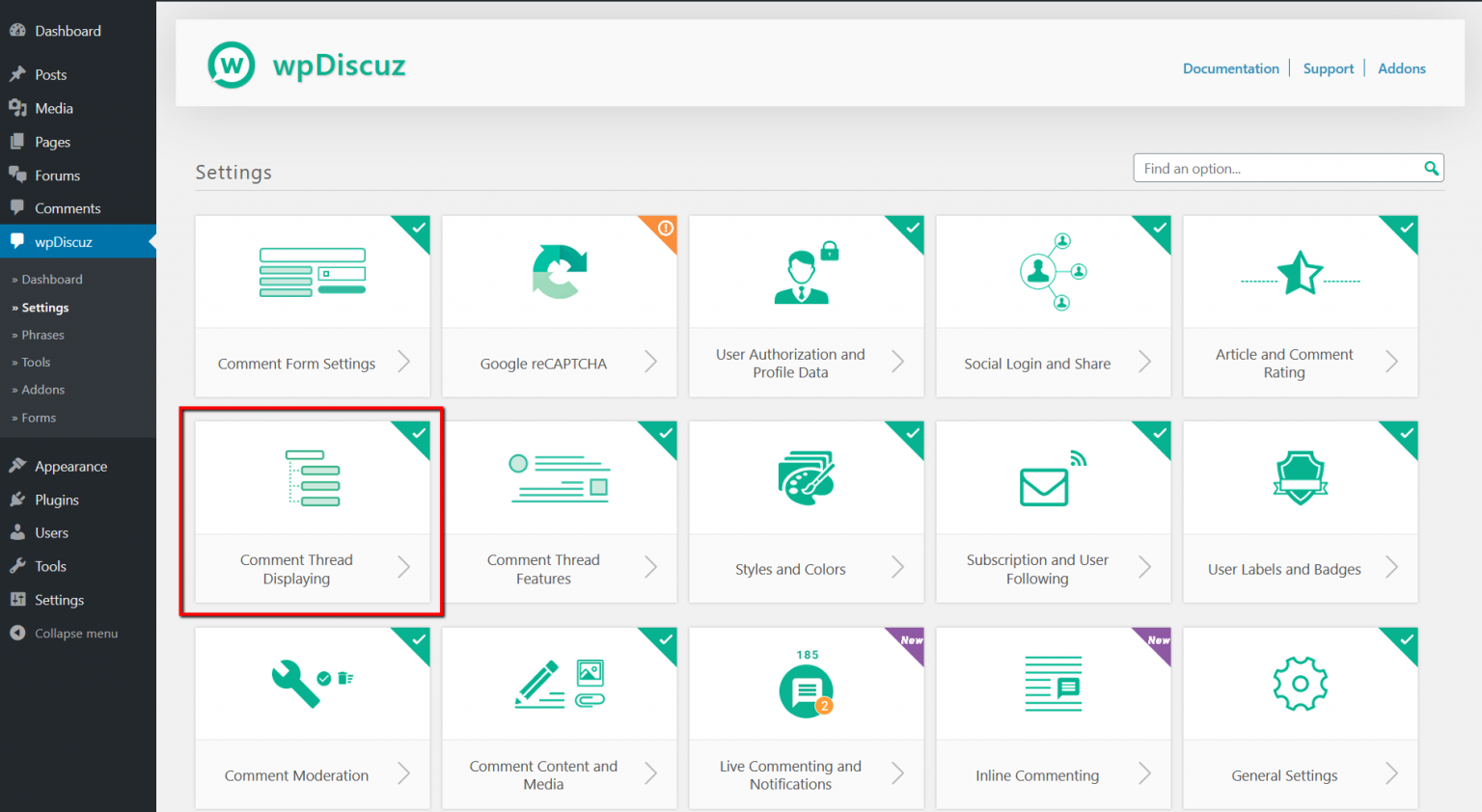
Task: Open the General Settings gear icon
Action: tap(1301, 684)
